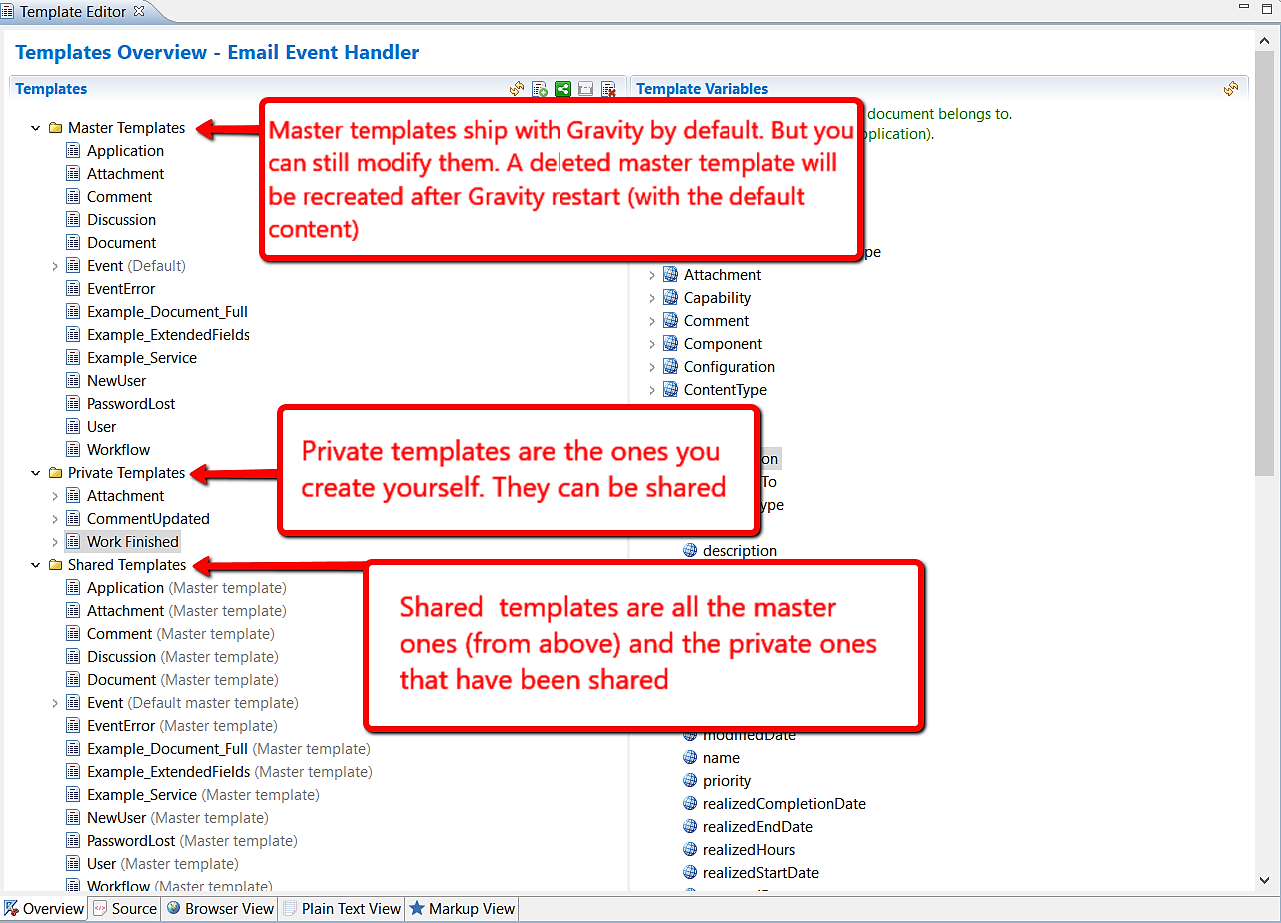Switch to the Source tab
Viewport: 1281px width, 923px height.
(x=125, y=909)
